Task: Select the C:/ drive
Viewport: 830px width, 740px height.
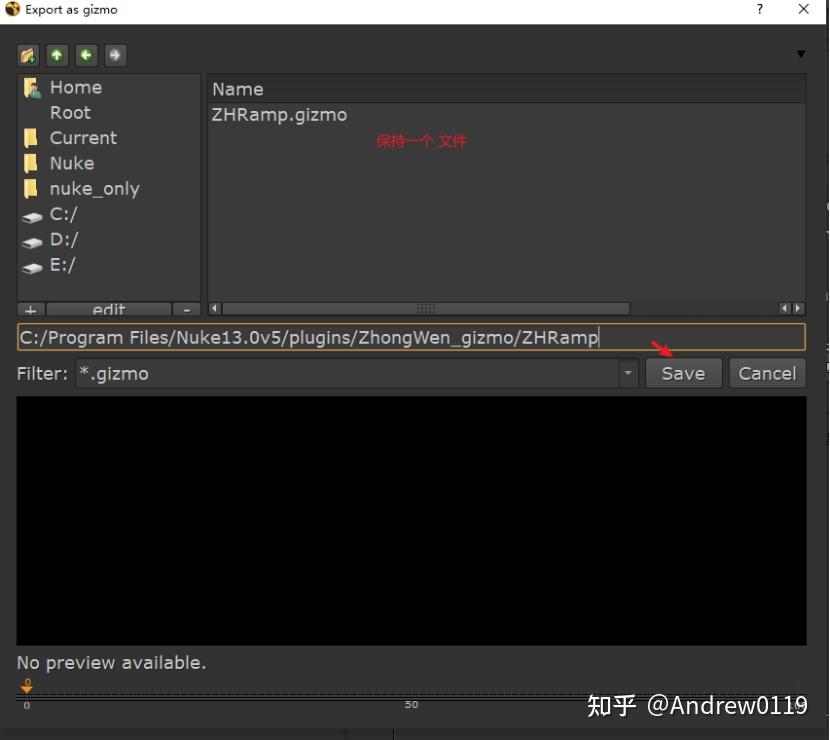Action: point(62,214)
